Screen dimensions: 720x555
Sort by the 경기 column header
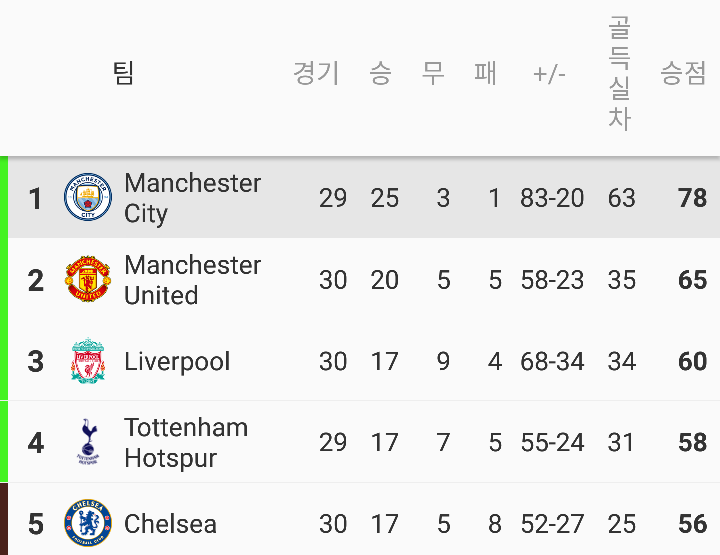coord(316,73)
